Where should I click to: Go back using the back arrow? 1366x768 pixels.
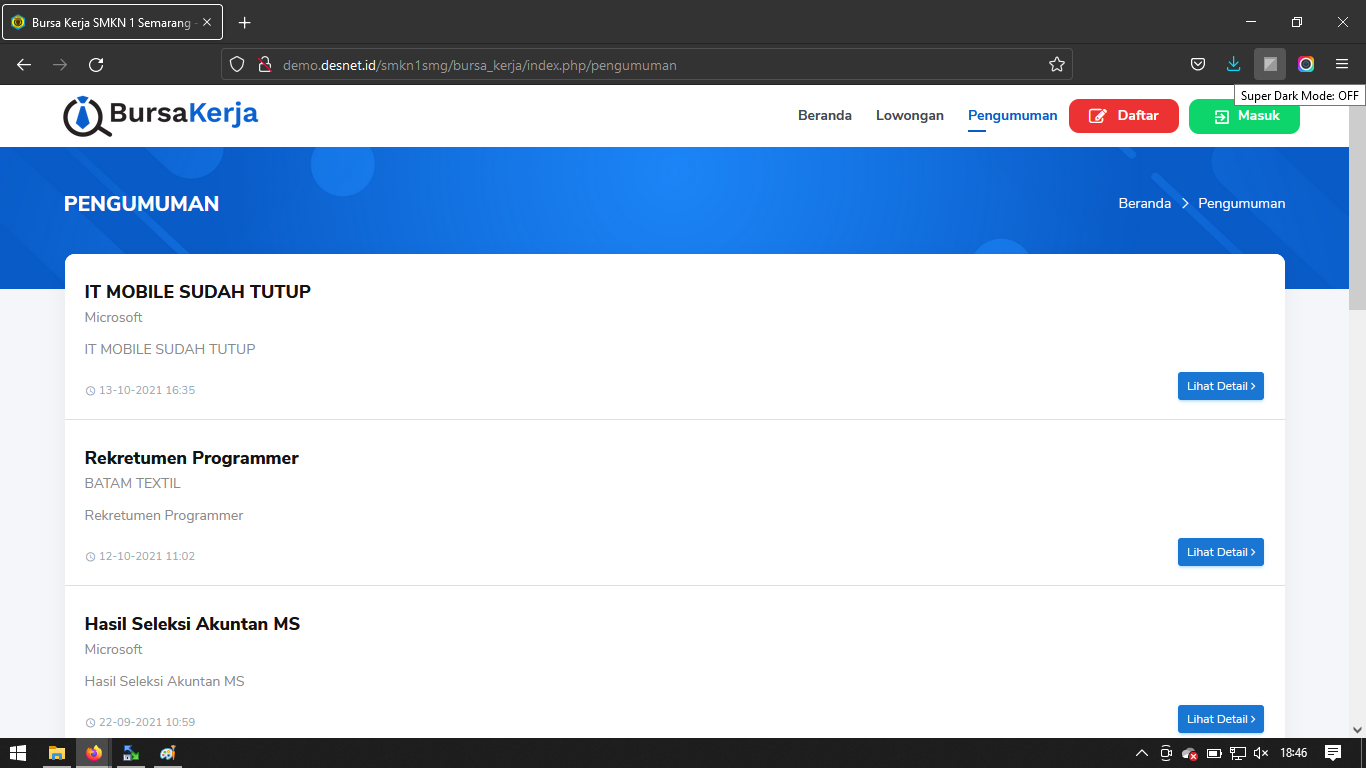click(x=24, y=65)
